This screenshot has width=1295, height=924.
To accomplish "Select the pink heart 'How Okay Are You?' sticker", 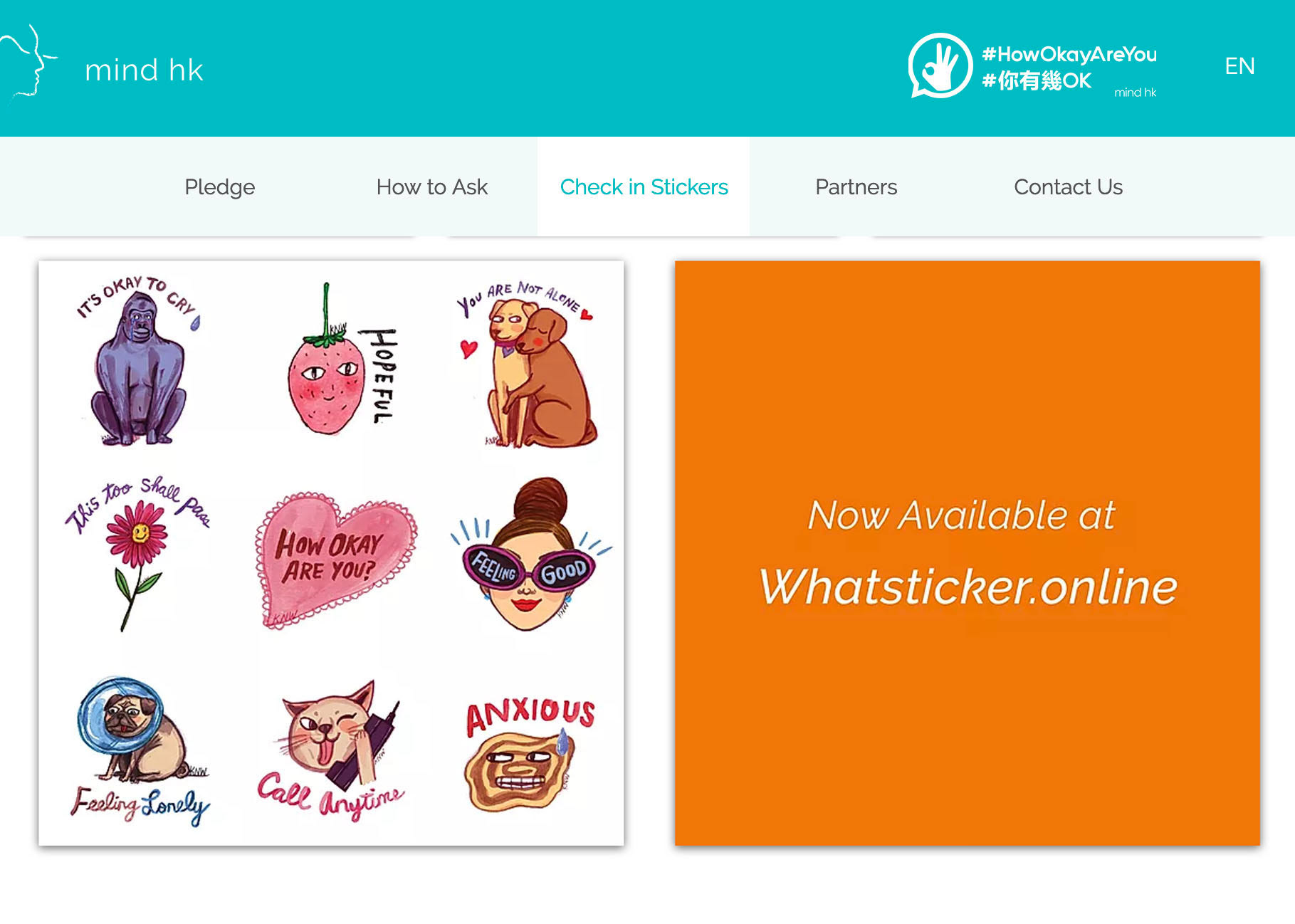I will click(x=334, y=560).
